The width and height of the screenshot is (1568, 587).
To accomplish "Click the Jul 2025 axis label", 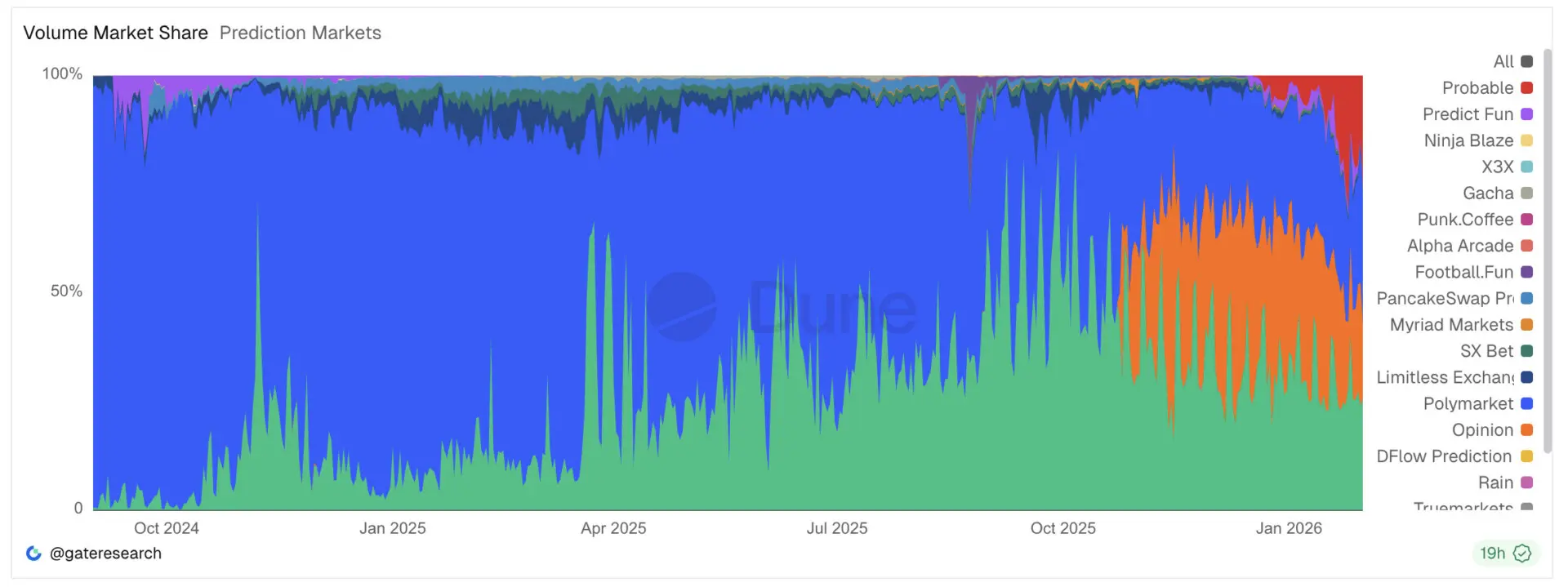I will point(837,528).
